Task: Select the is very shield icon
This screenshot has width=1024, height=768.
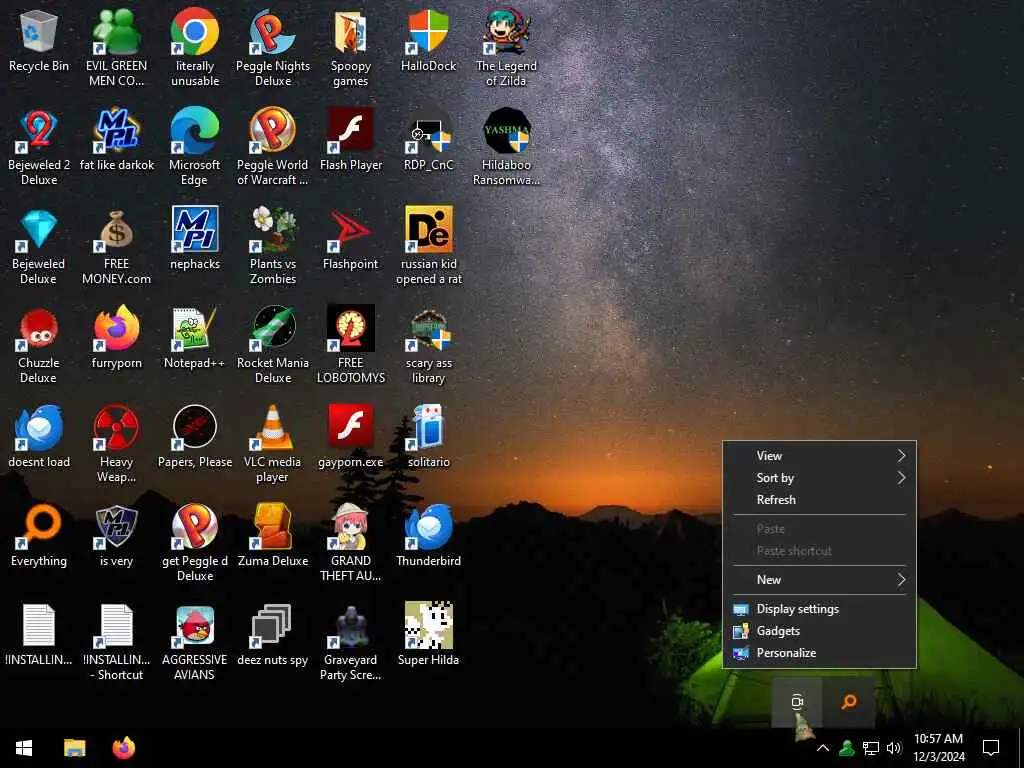Action: [x=116, y=536]
